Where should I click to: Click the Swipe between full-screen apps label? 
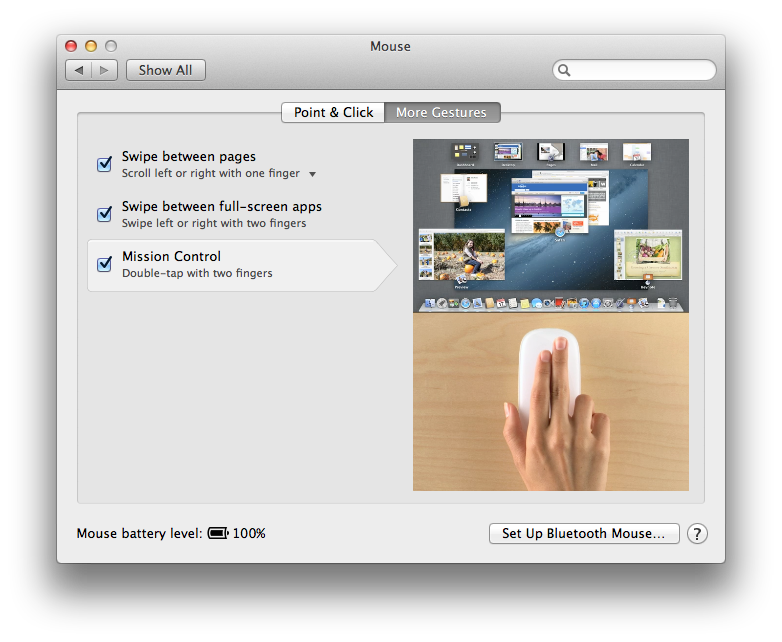(222, 207)
